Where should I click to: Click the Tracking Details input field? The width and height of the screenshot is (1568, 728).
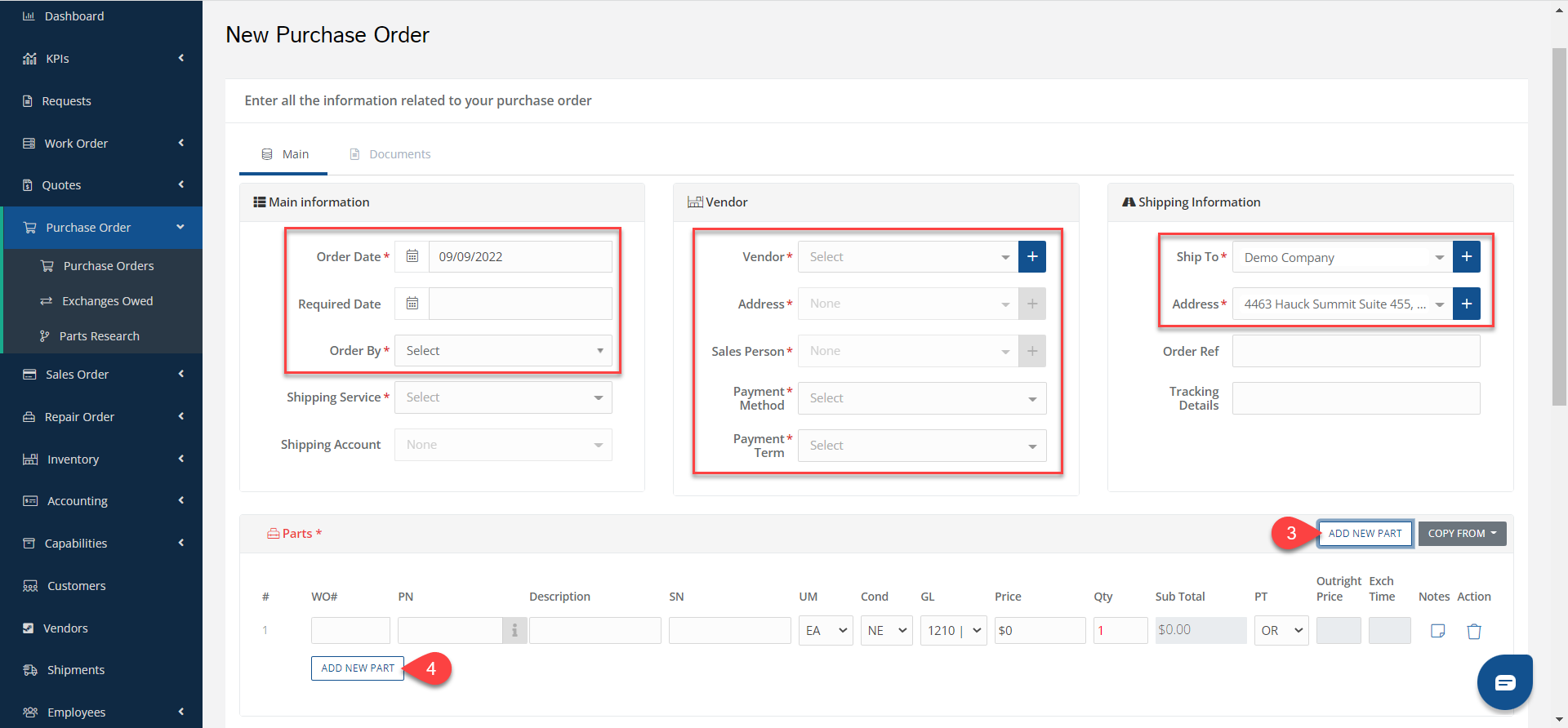click(x=1356, y=398)
